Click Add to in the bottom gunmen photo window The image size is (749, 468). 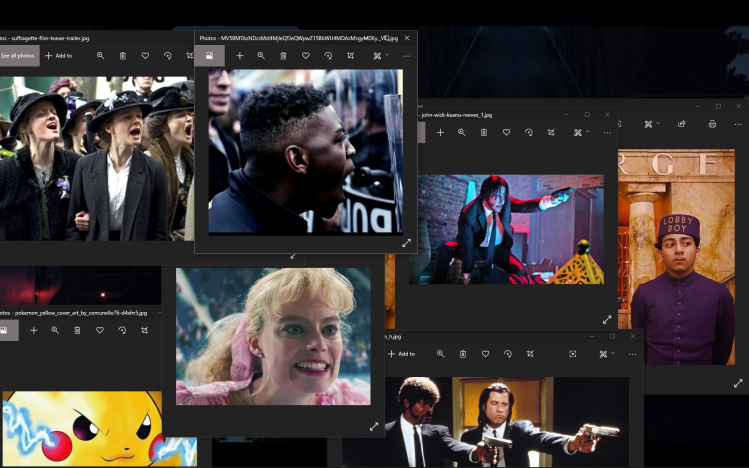(401, 354)
